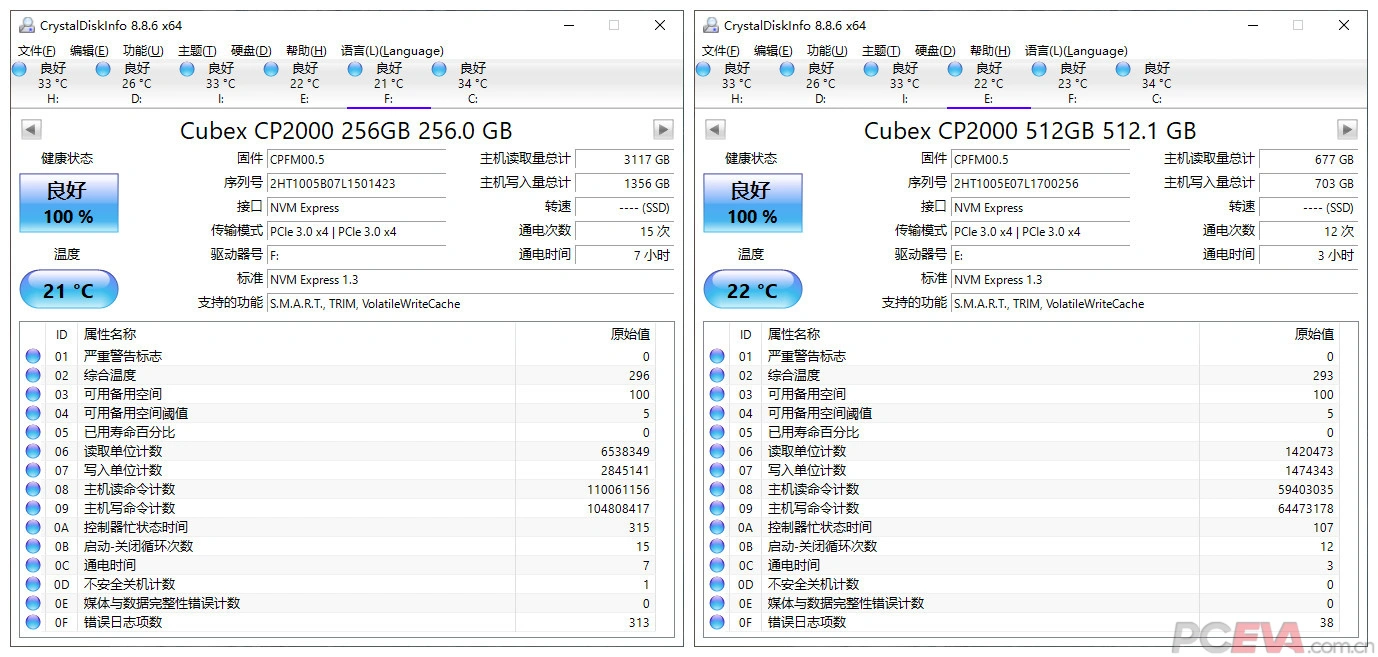Screen dimensions: 1378x657
Task: Open 文件(F) menu in left window
Action: (x=37, y=51)
